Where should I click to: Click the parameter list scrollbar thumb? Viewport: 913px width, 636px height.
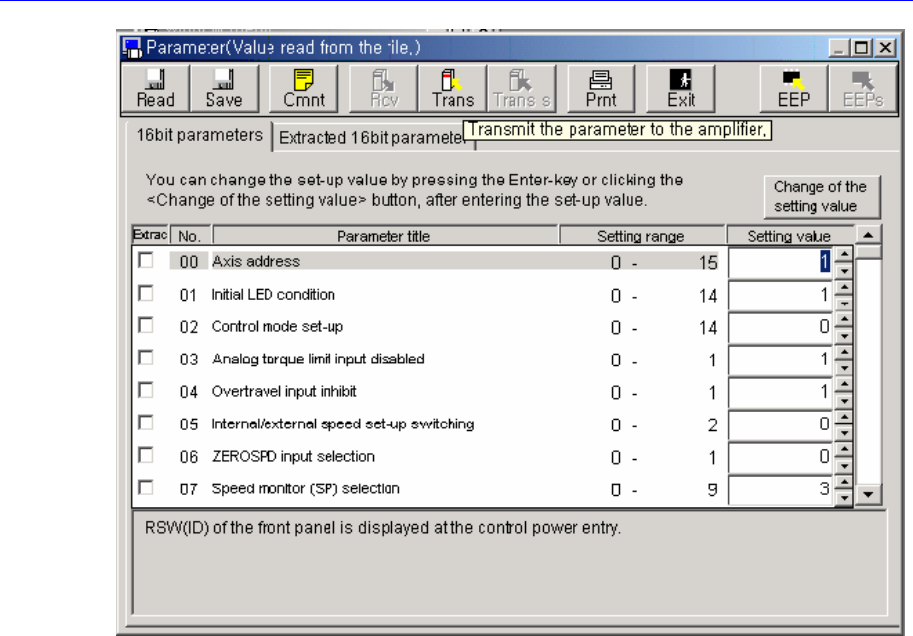868,252
